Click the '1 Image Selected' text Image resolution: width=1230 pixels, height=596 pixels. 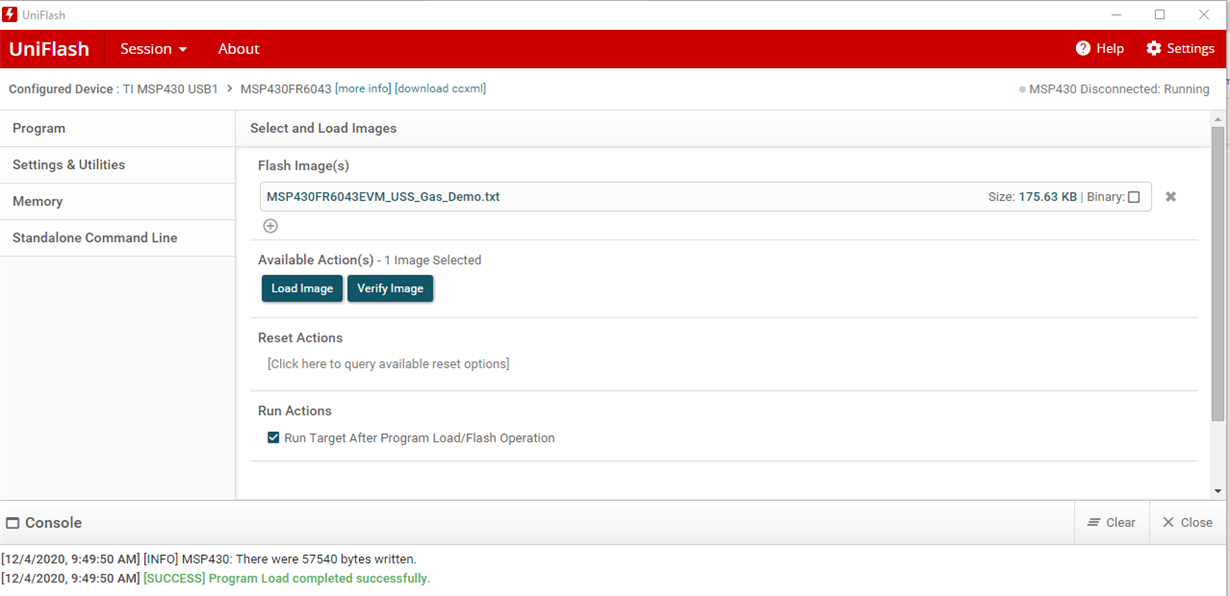point(433,260)
